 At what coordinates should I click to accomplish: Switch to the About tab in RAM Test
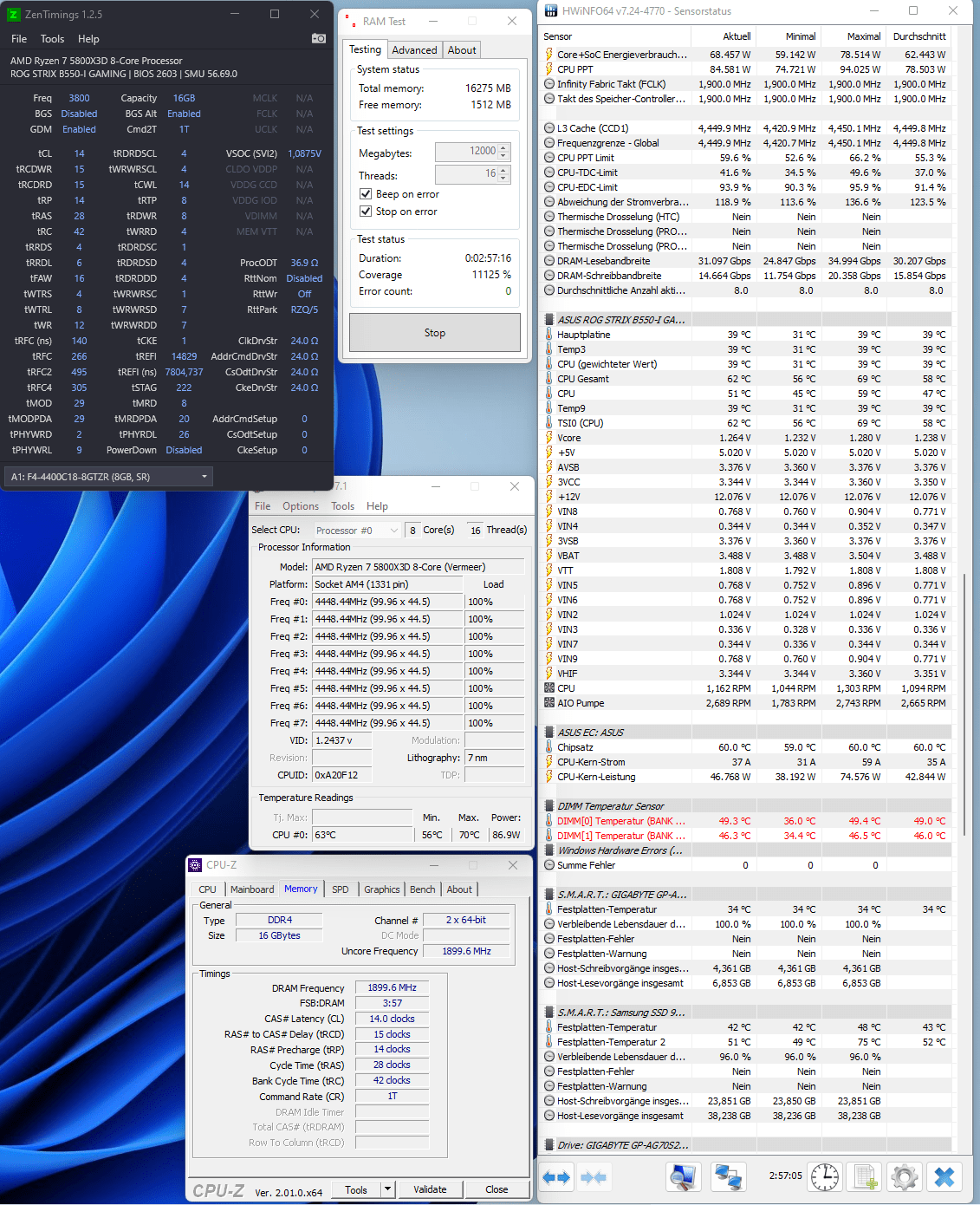click(x=462, y=50)
